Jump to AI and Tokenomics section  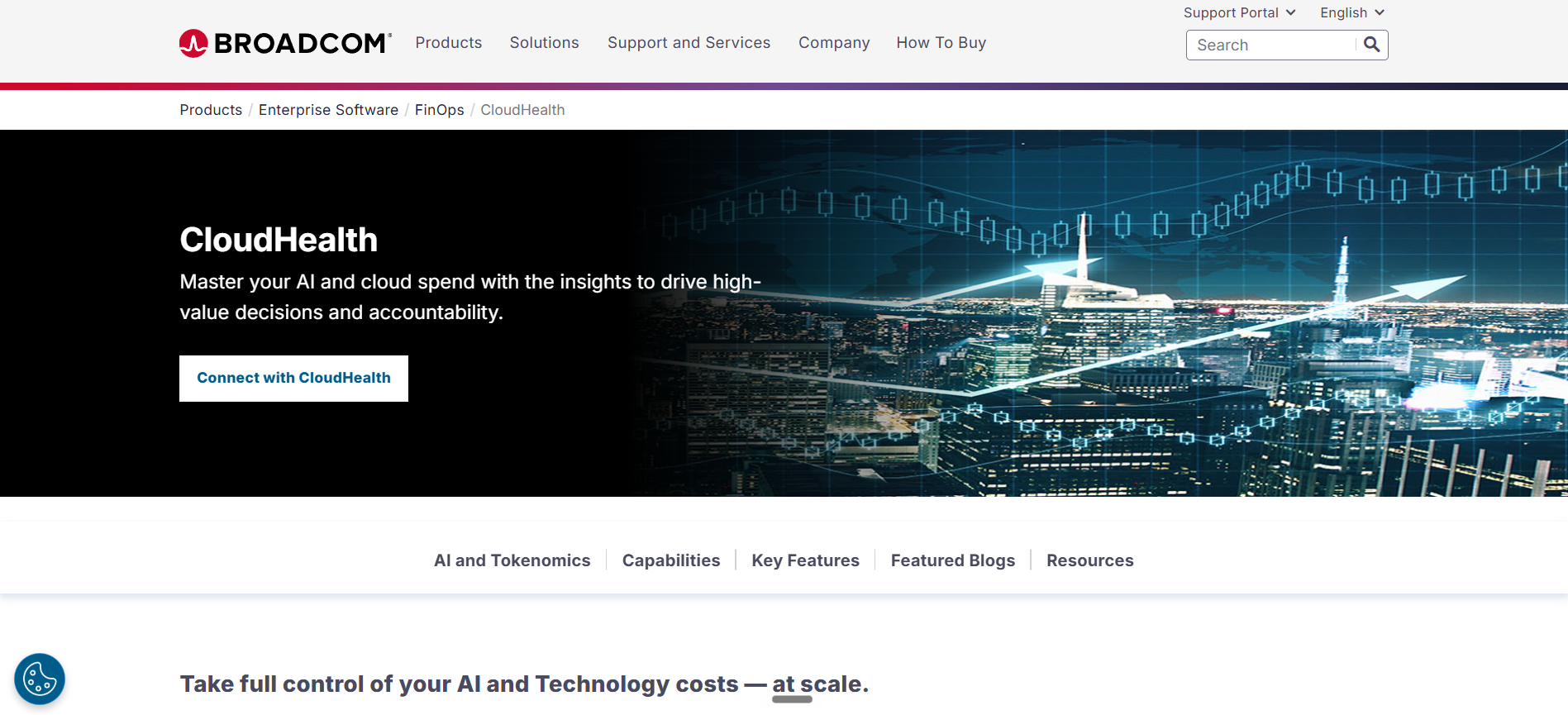pos(512,560)
